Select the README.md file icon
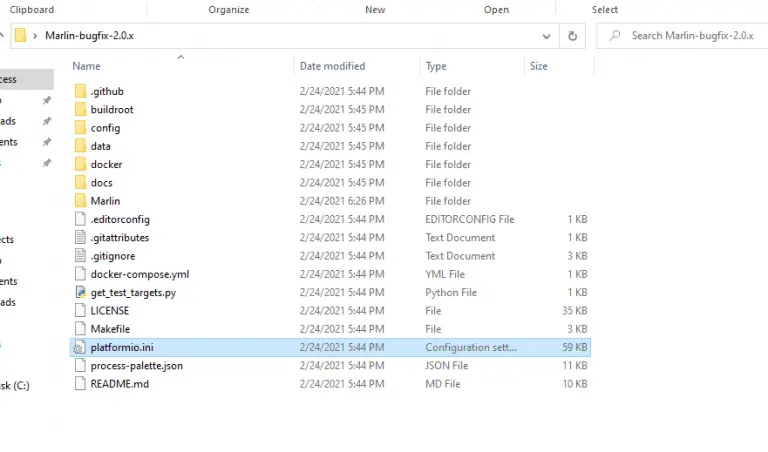The height and width of the screenshot is (452, 768). (81, 384)
